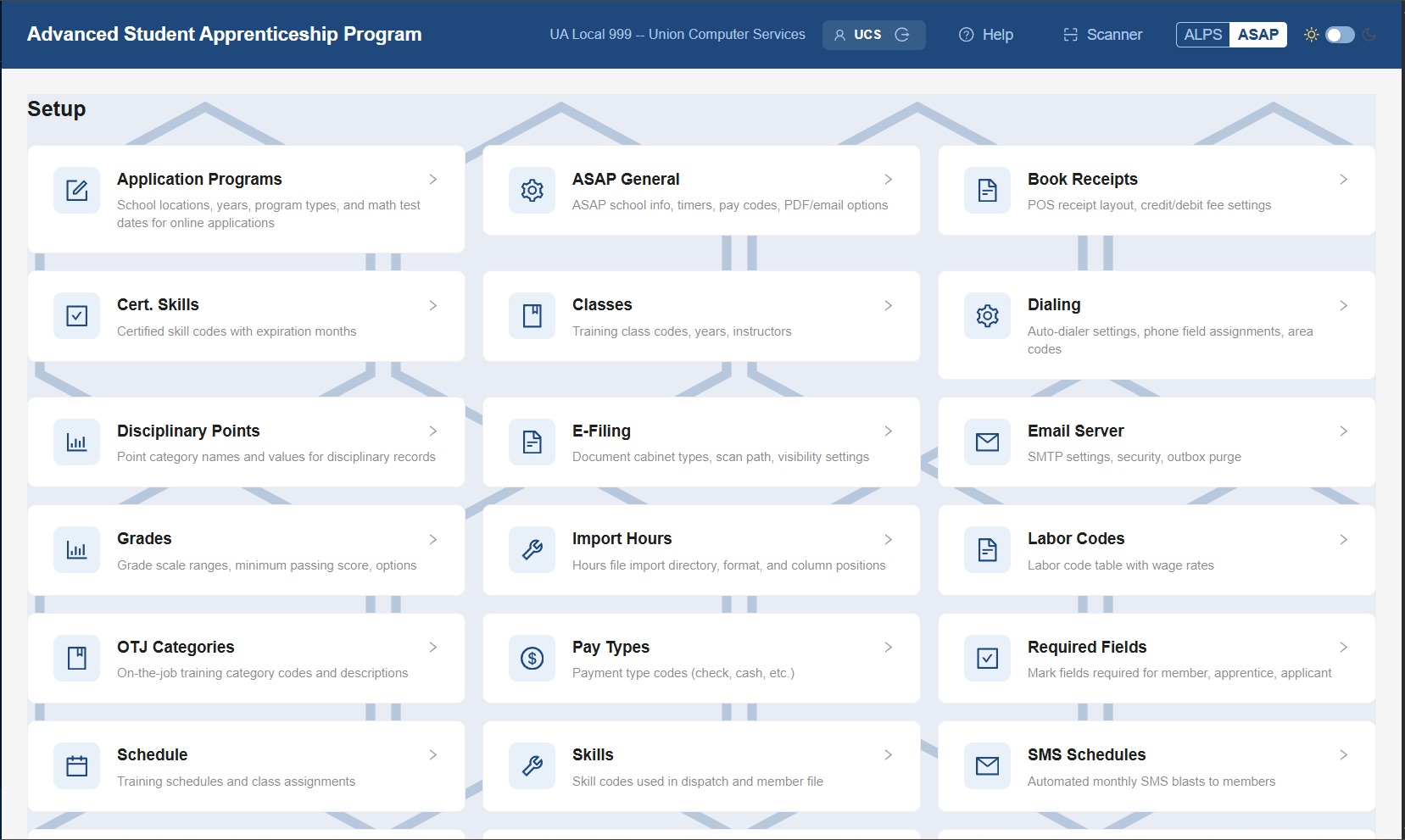Screen dimensions: 1405x840
Task: Toggle the light/dark mode switch
Action: pos(1340,35)
